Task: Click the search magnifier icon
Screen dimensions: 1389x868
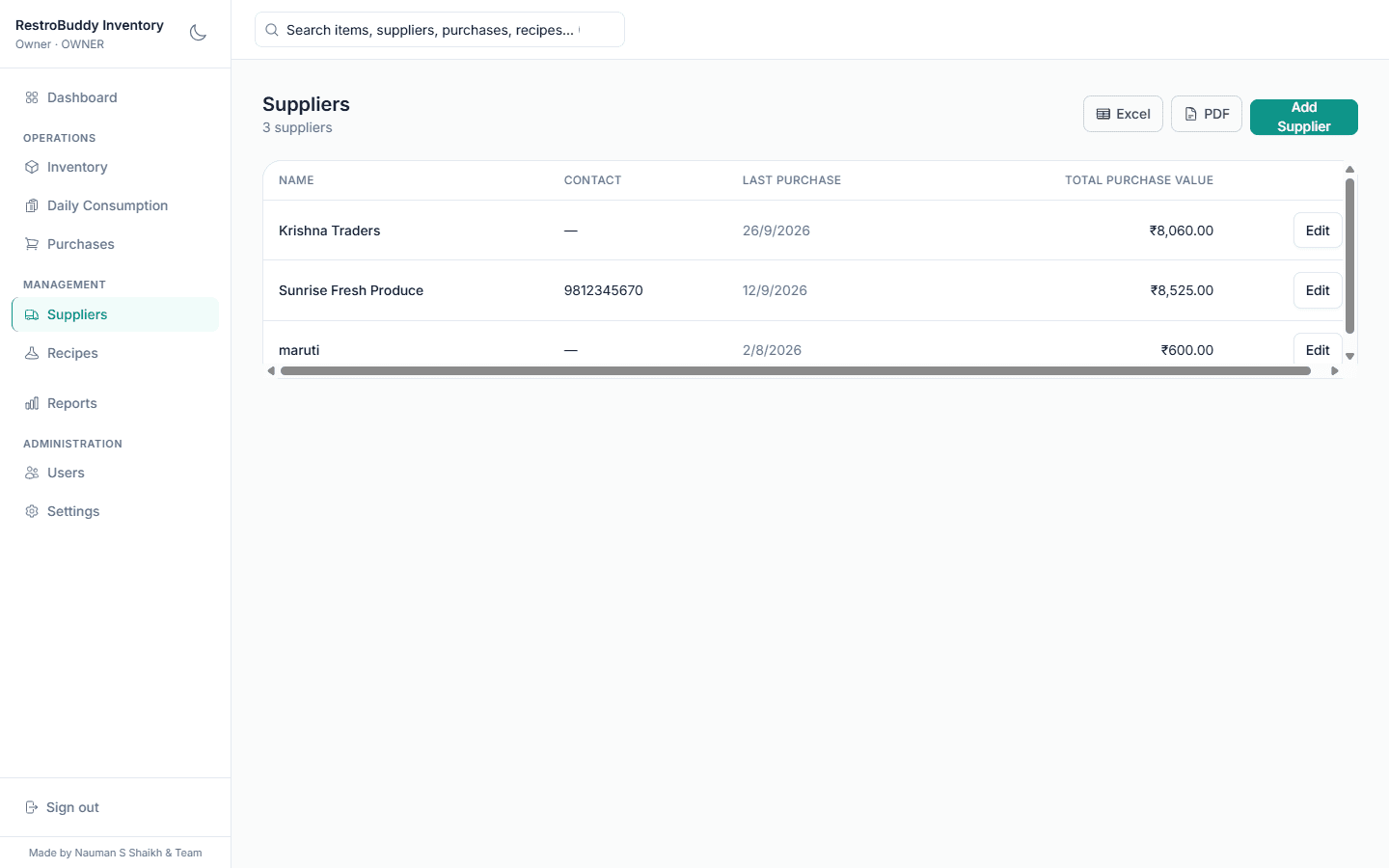Action: click(272, 30)
